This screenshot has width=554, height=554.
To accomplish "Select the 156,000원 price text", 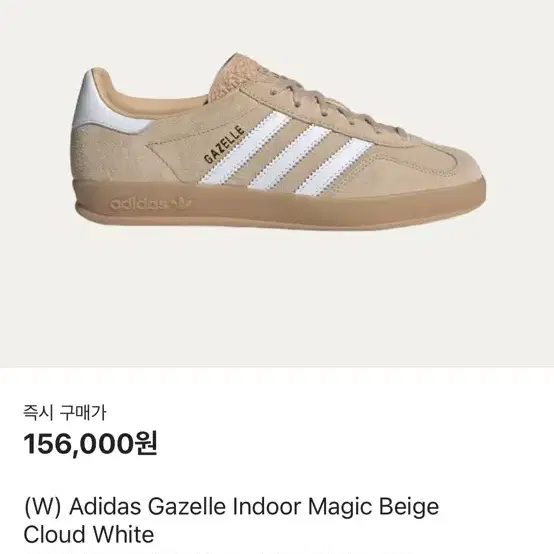I will pyautogui.click(x=90, y=444).
